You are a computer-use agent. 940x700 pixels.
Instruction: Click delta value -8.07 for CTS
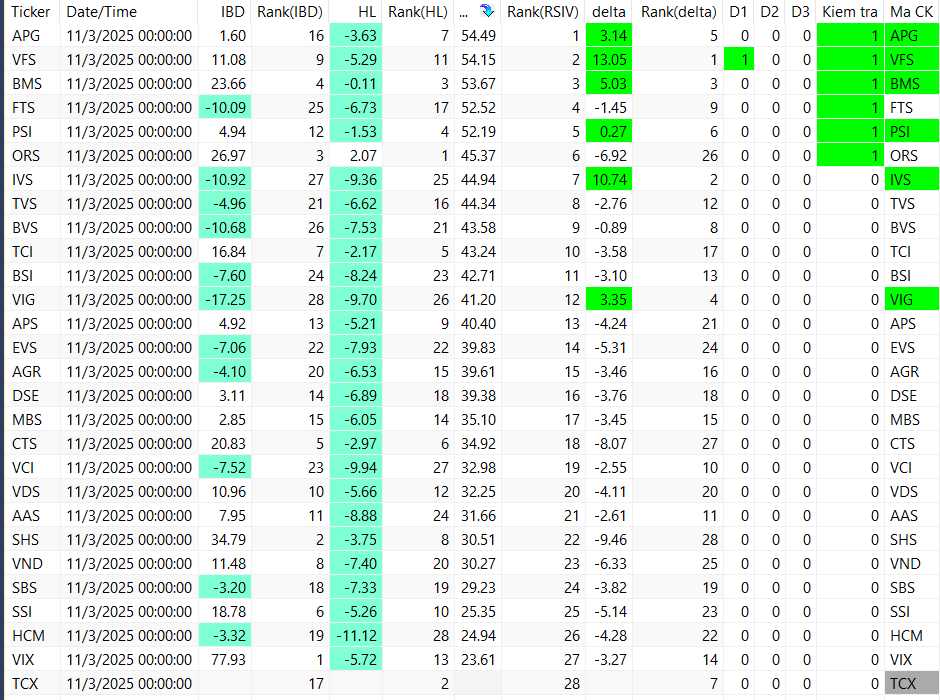tap(610, 443)
